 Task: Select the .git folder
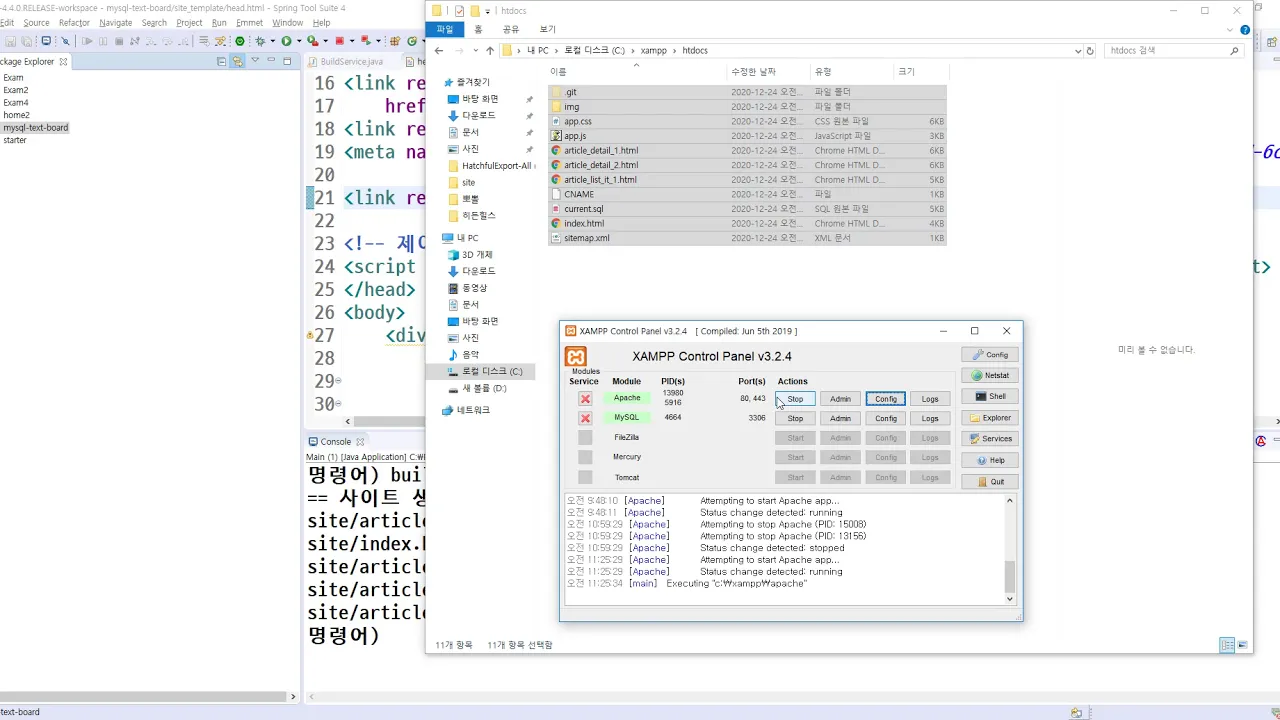click(x=746, y=92)
